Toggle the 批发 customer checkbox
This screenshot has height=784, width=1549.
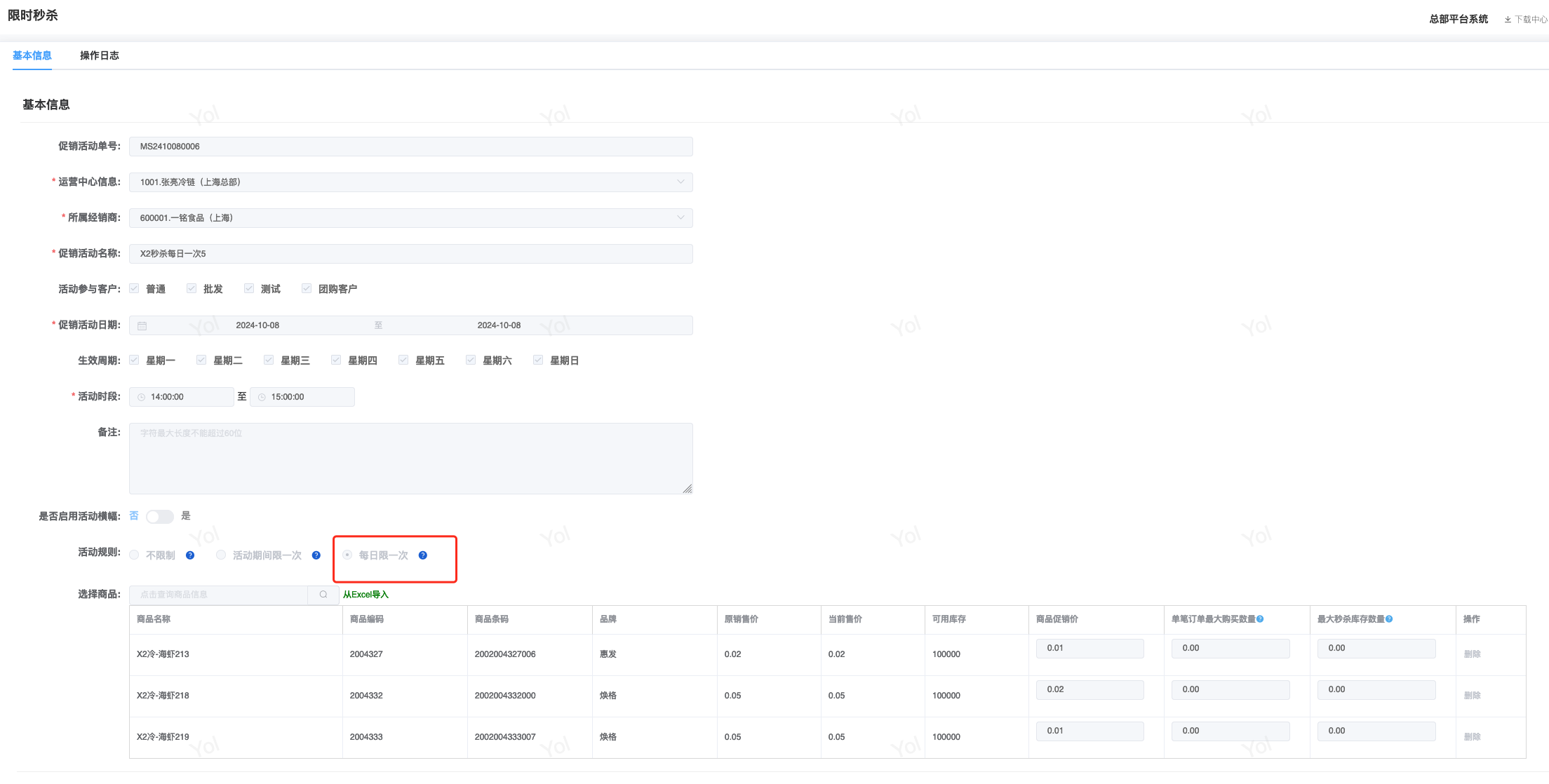pos(192,289)
